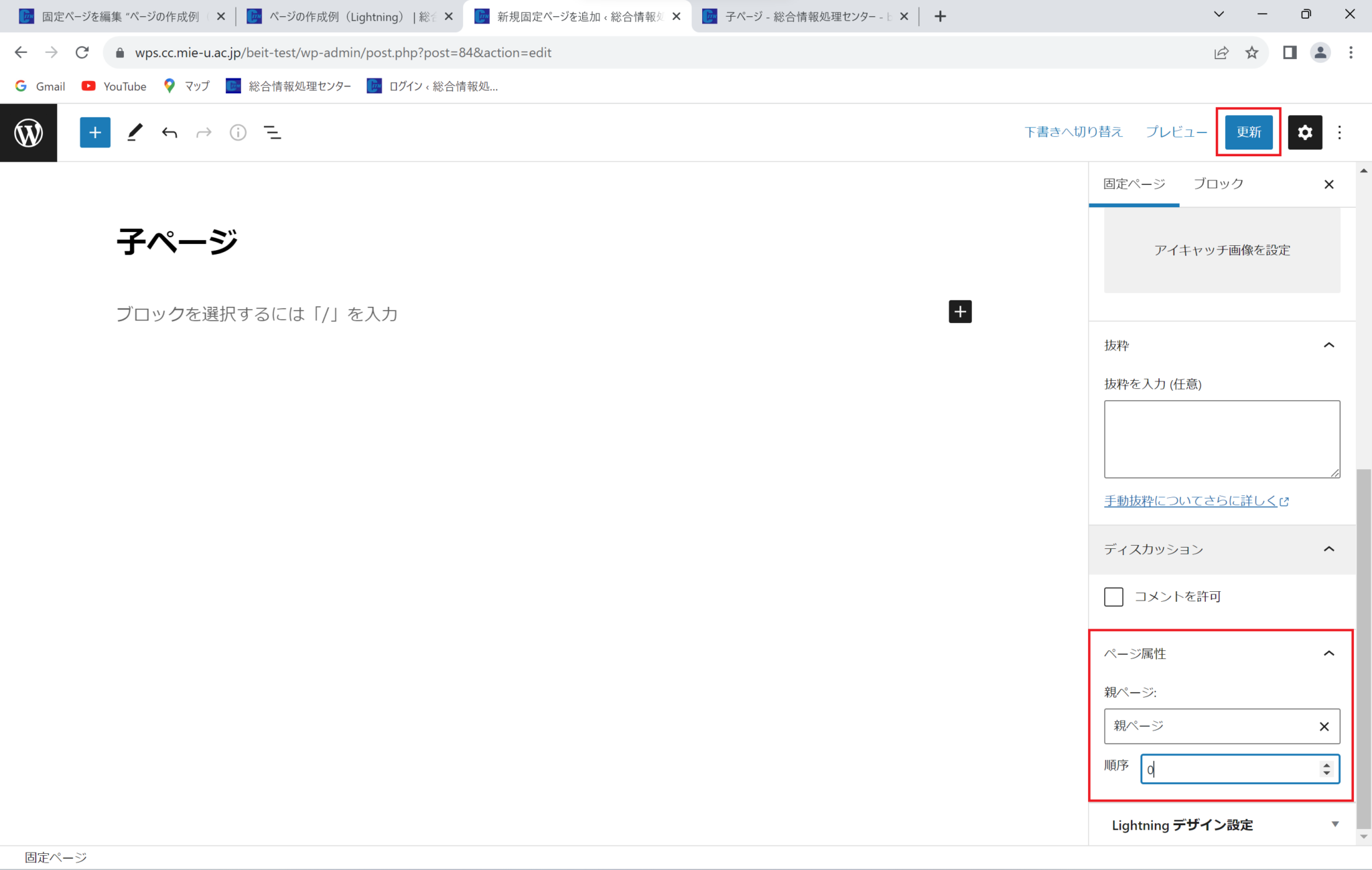Click the Undo arrow icon
1372x870 pixels.
pos(169,133)
